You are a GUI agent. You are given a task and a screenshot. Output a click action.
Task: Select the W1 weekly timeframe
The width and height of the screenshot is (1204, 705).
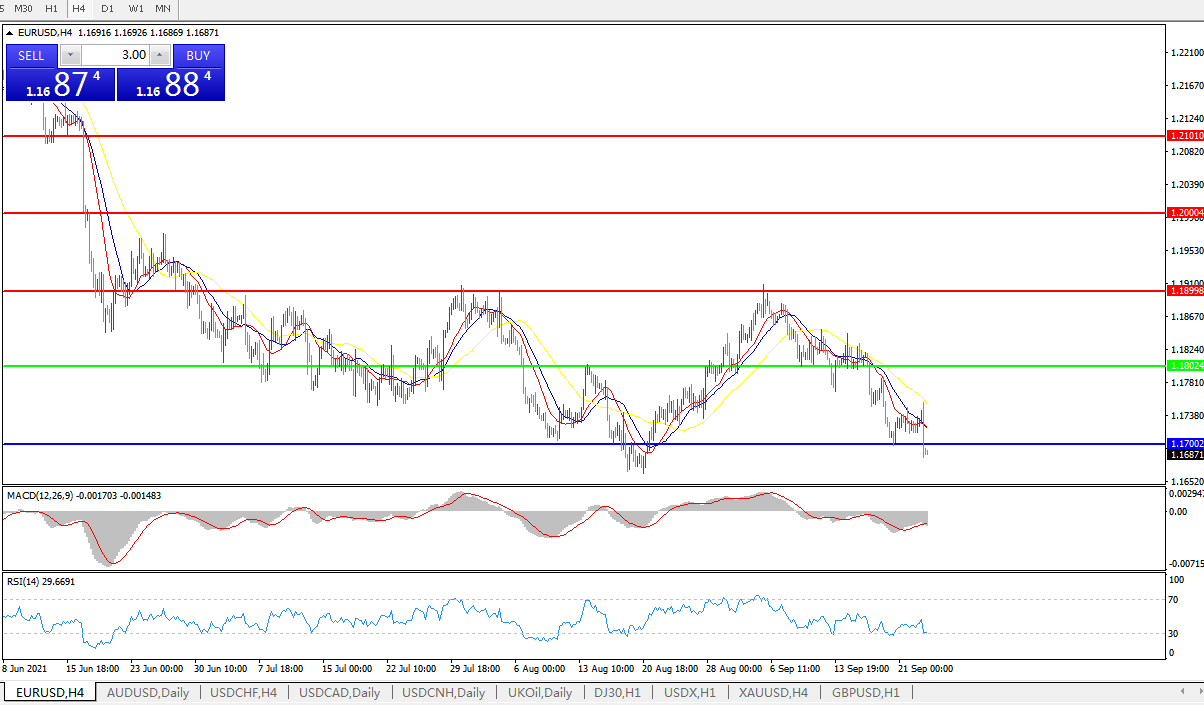[x=135, y=8]
